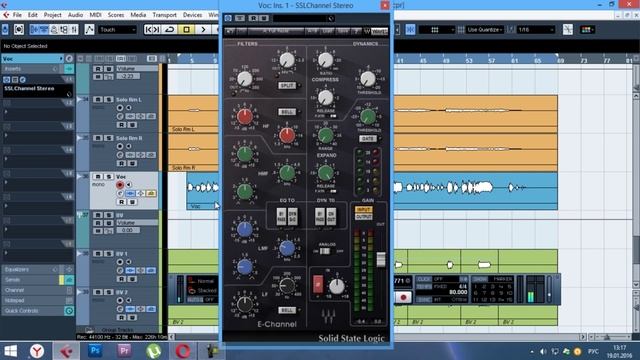Screen dimensions: 640x360
Task: Toggle the LF BELL button
Action: (287, 310)
